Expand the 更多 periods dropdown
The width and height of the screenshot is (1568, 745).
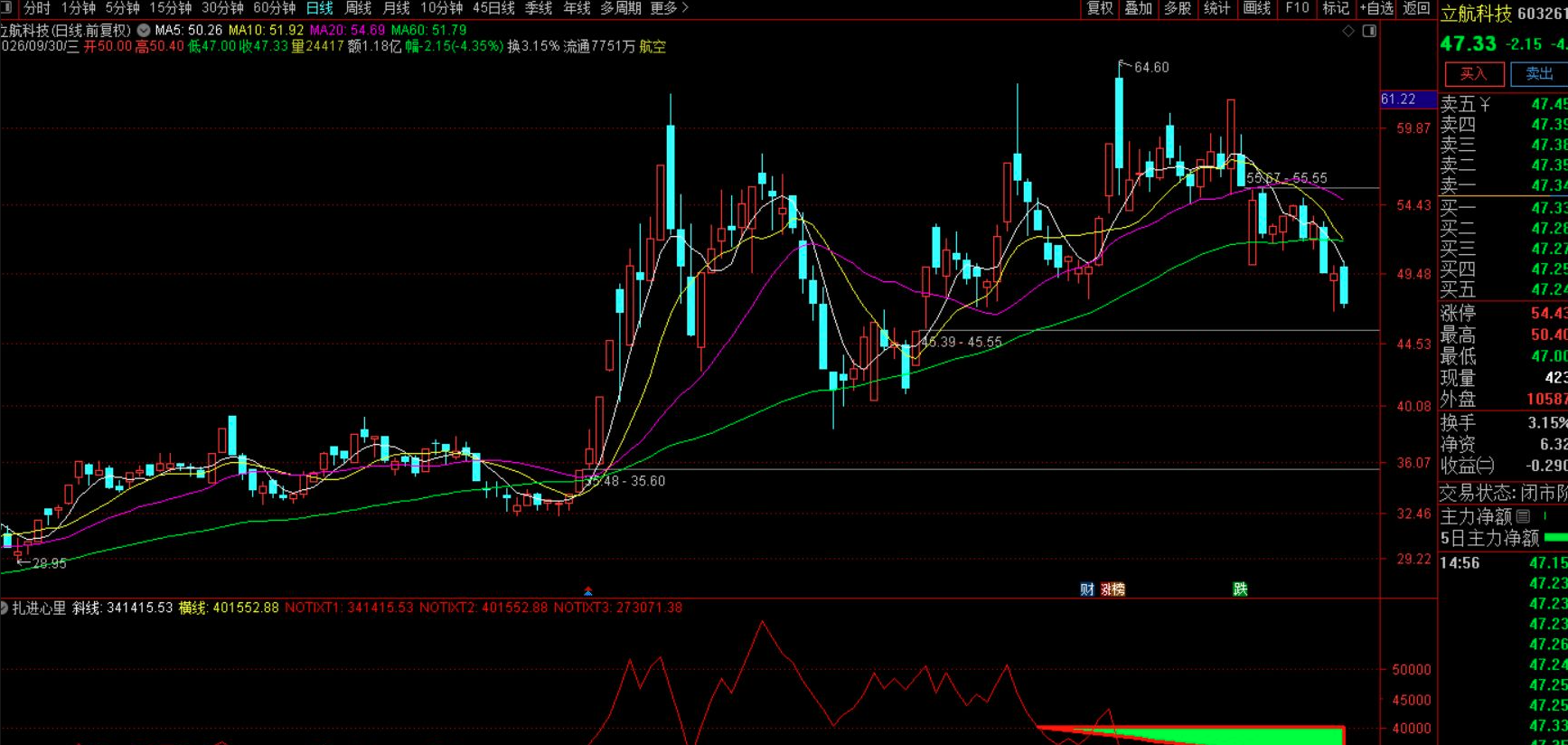point(669,8)
